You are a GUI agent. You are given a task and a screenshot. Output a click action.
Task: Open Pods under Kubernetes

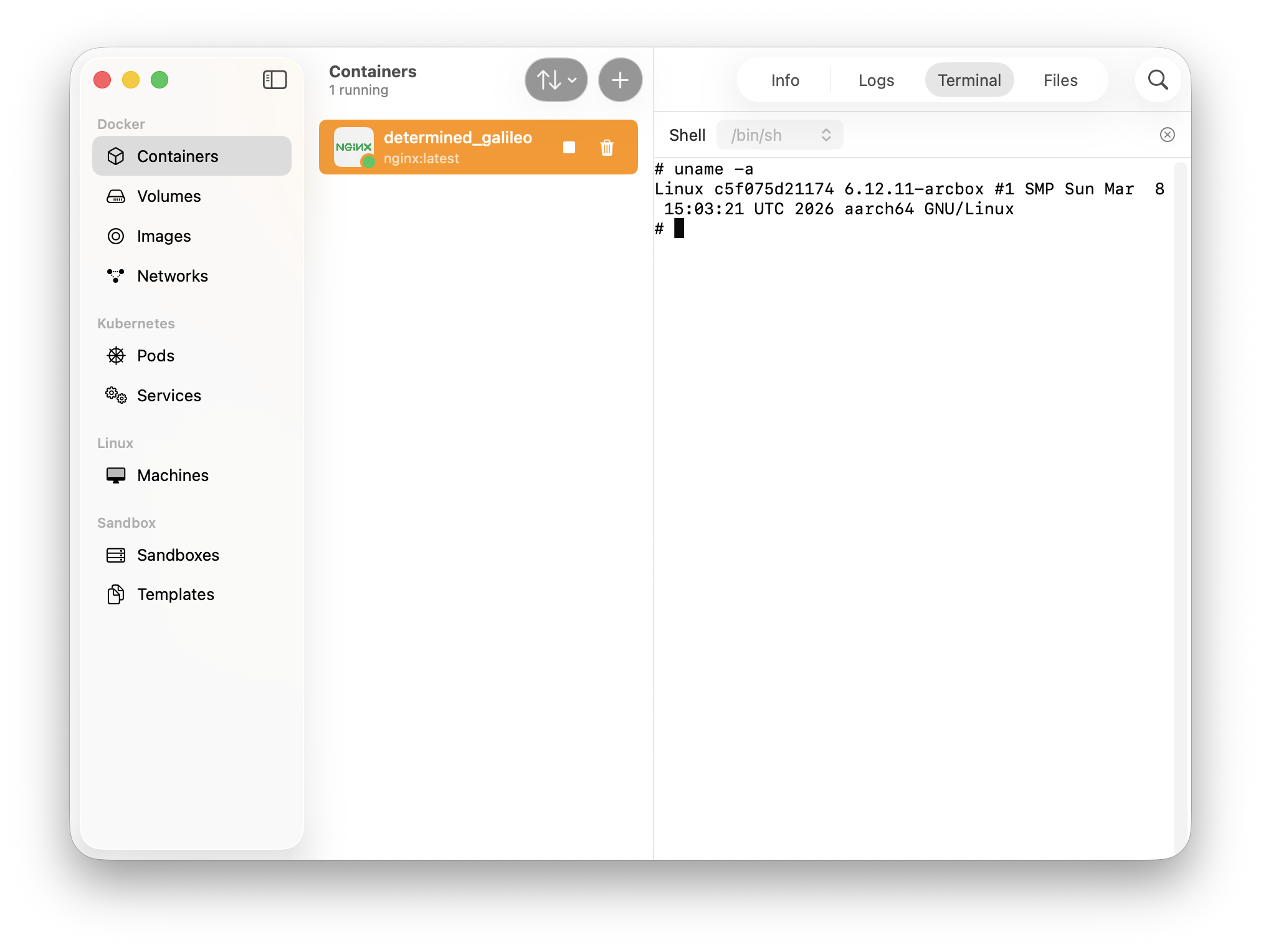click(x=155, y=355)
